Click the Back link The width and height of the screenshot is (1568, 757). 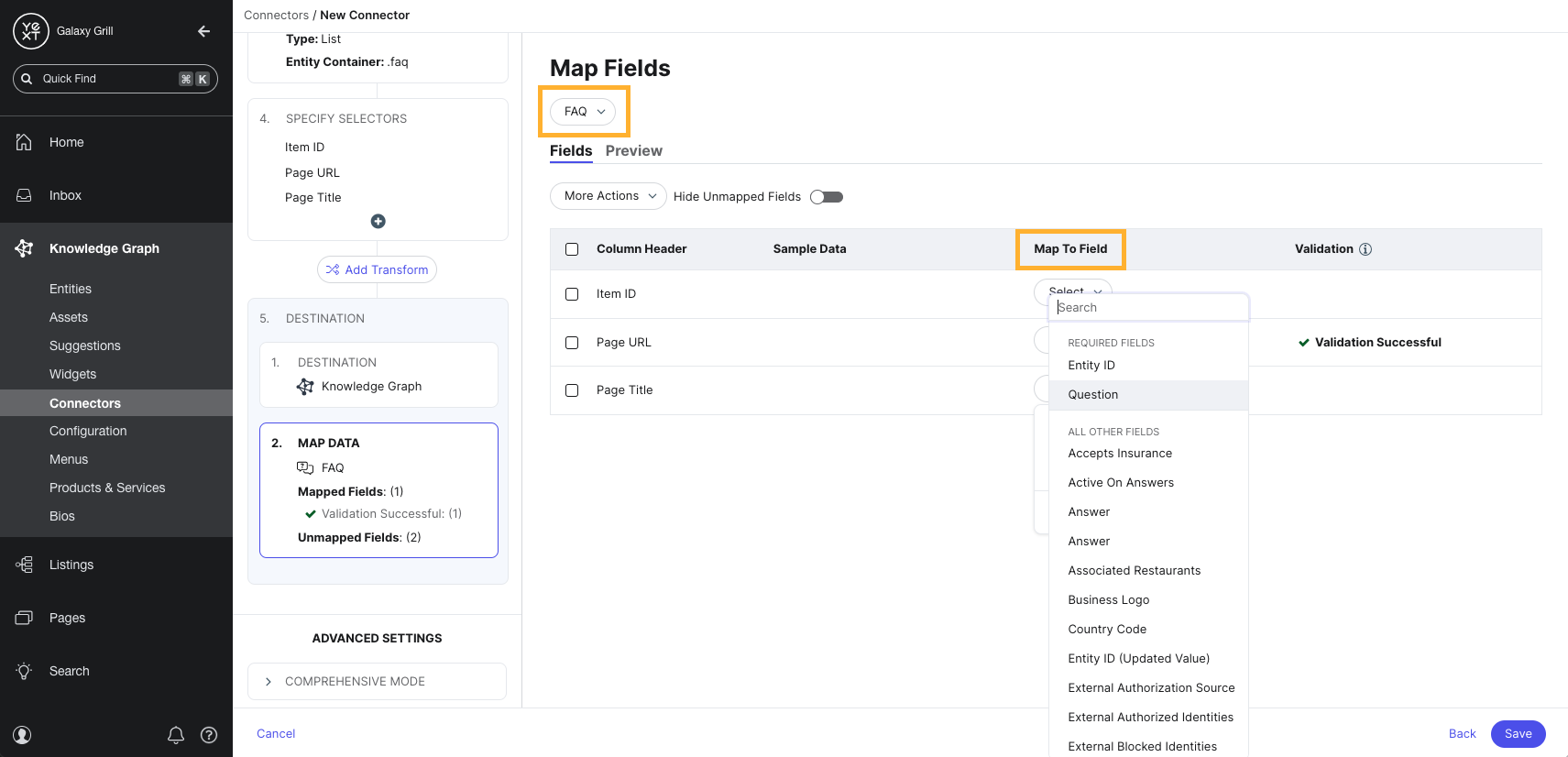coord(1462,734)
